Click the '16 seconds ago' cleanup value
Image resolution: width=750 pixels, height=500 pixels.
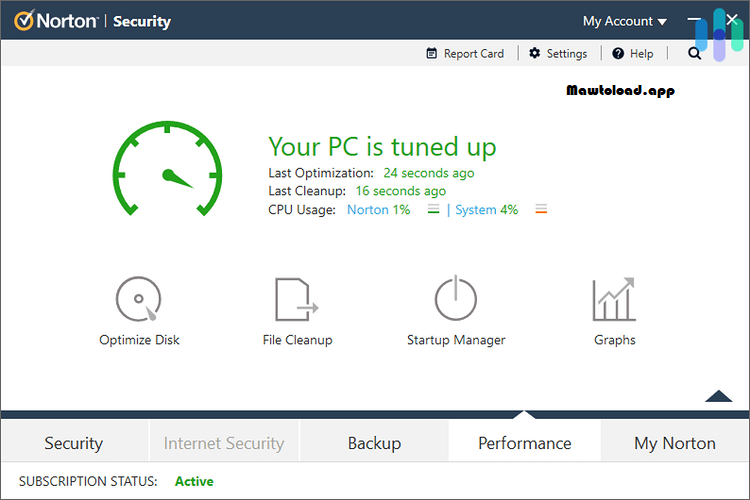400,191
